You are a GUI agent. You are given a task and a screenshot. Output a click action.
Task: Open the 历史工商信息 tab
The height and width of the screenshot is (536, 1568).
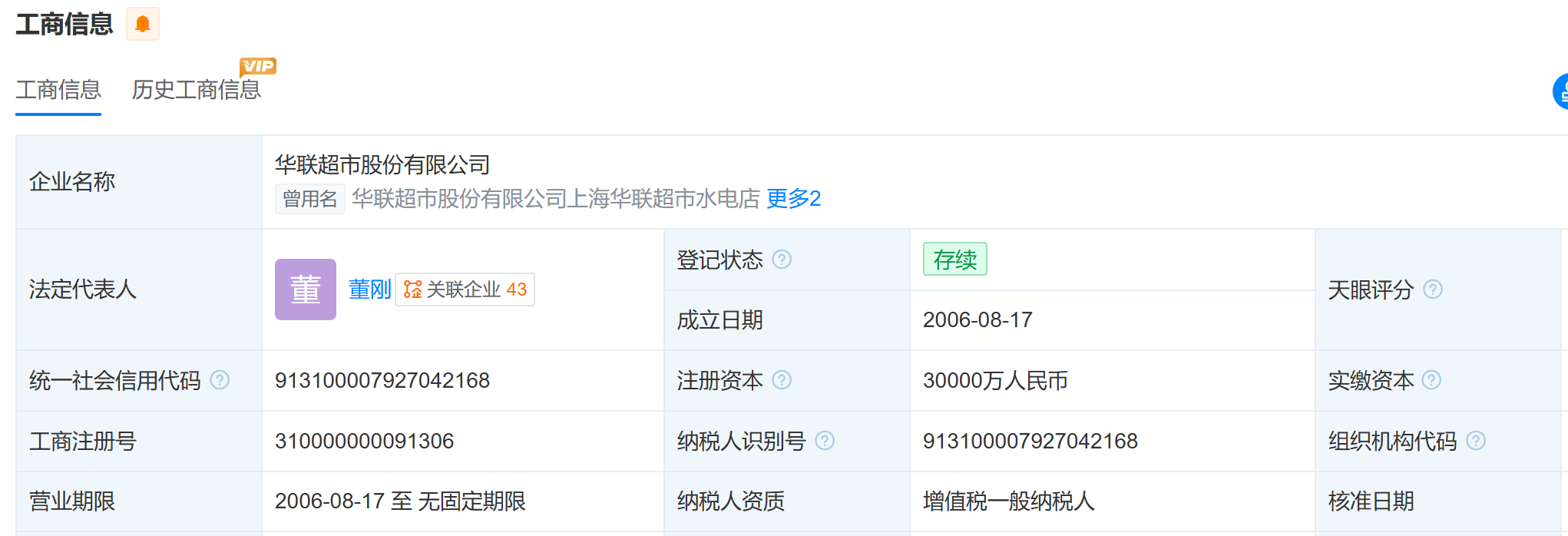pos(197,90)
